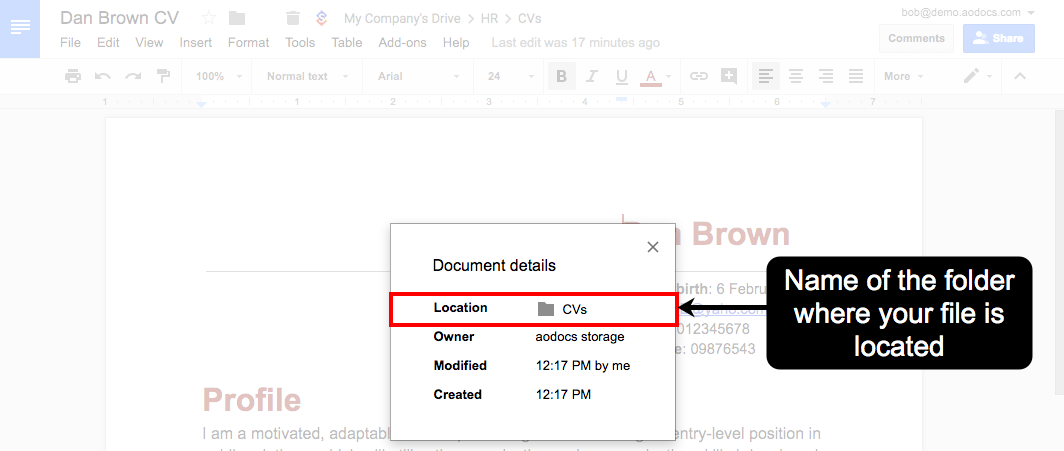Toggle underline formatting
The width and height of the screenshot is (1064, 451).
click(622, 77)
